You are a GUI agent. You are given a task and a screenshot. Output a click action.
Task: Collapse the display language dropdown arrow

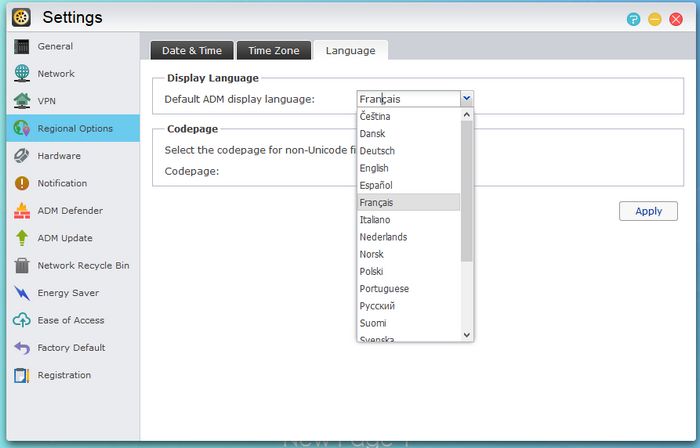[466, 99]
